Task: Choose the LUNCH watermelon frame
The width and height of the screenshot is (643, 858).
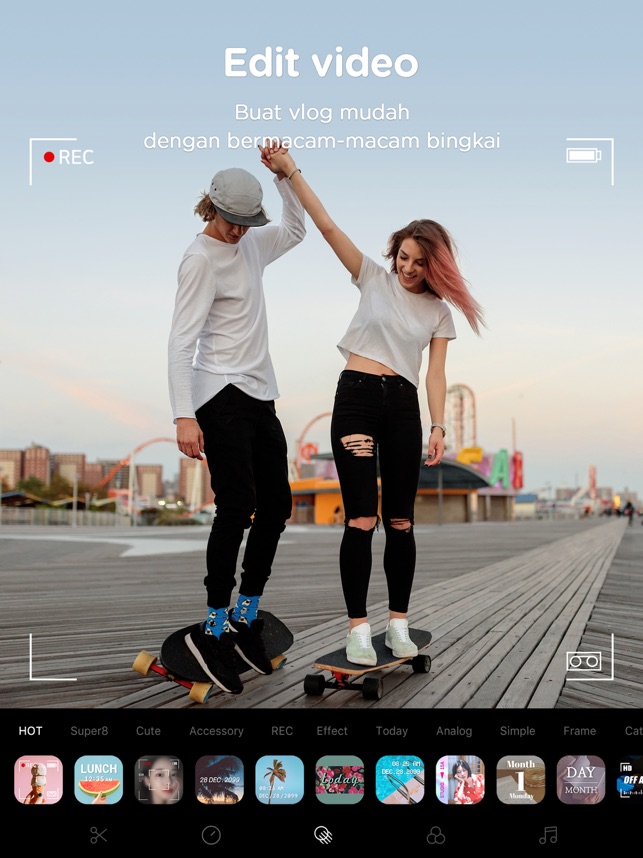Action: pyautogui.click(x=99, y=780)
